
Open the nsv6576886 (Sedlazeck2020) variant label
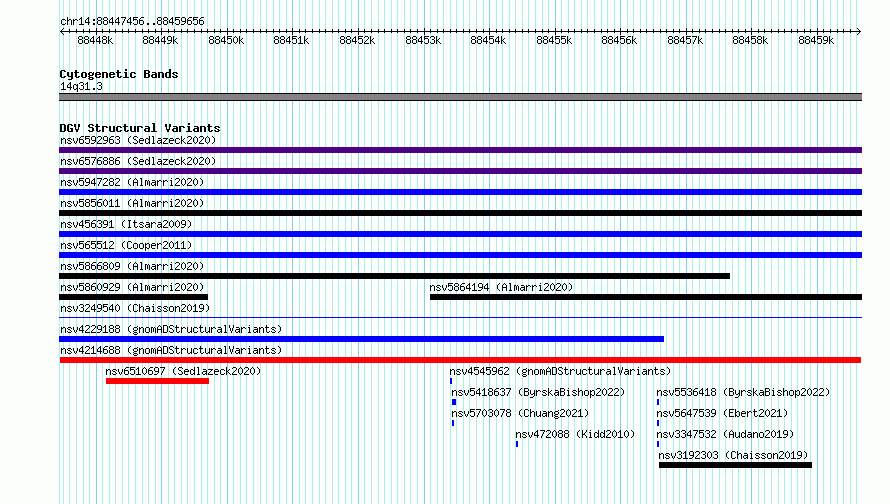point(138,161)
